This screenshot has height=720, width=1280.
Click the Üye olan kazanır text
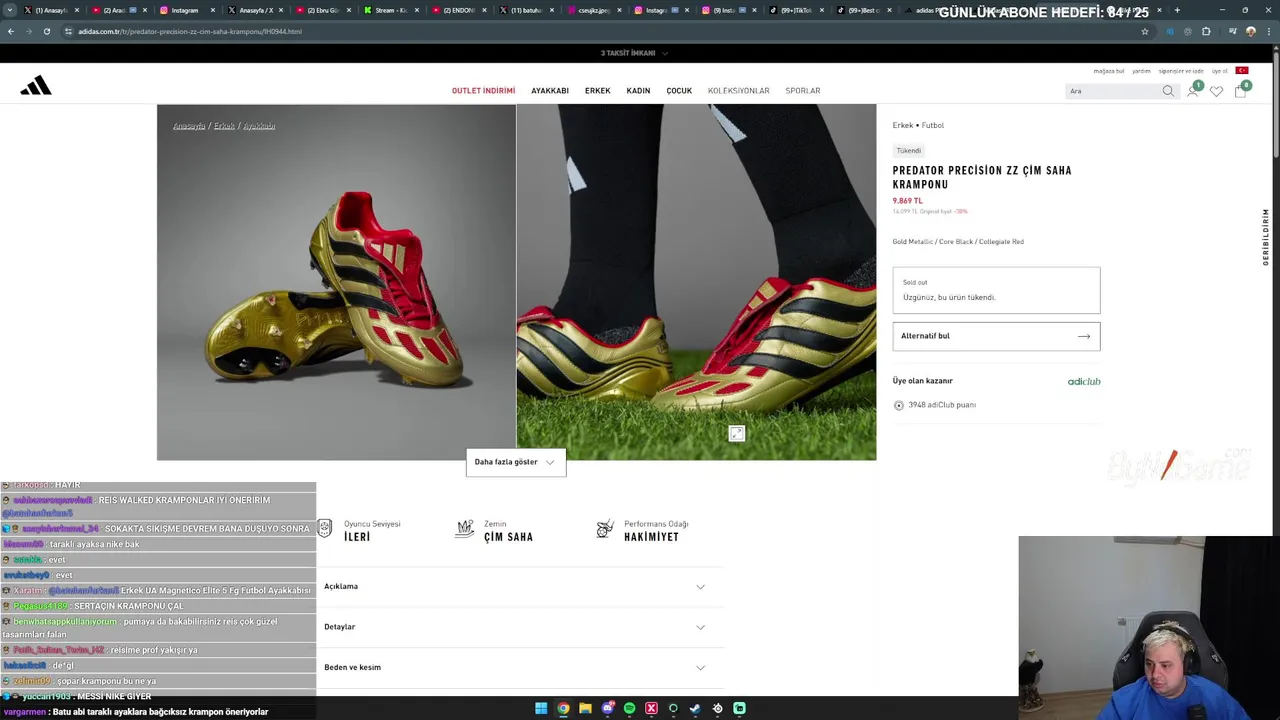tap(922, 381)
